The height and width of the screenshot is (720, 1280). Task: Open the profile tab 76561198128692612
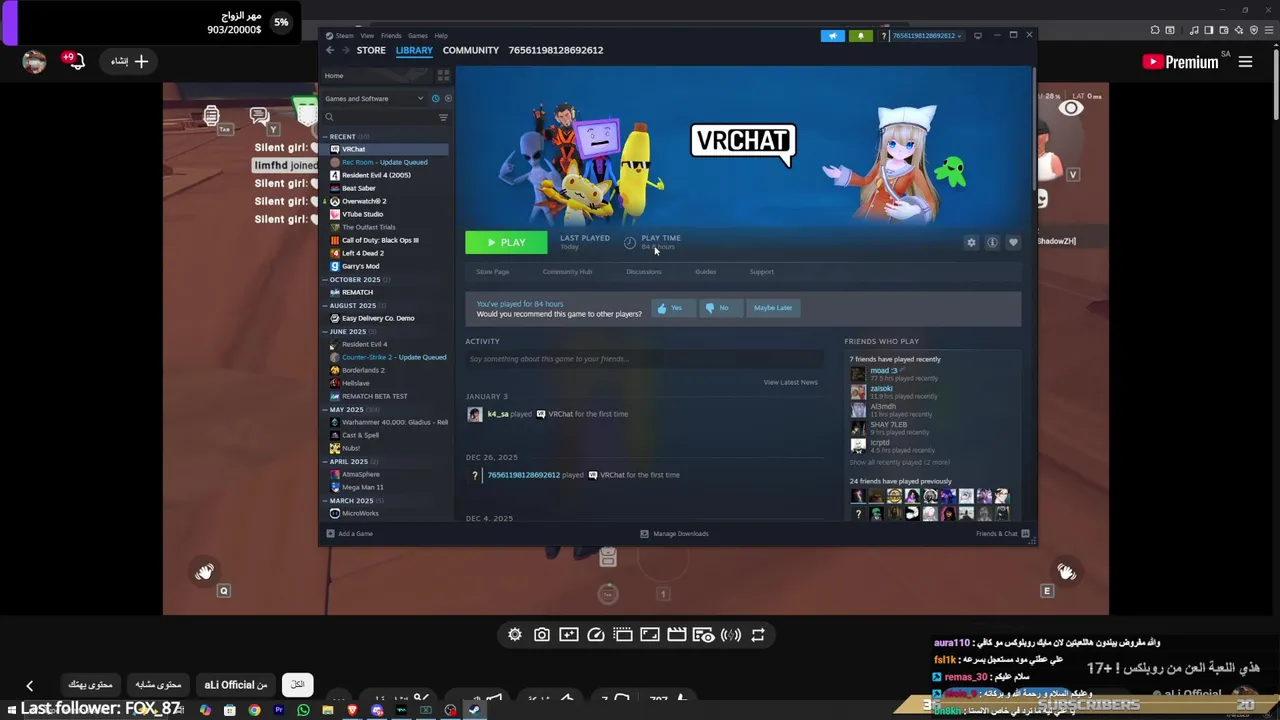556,50
